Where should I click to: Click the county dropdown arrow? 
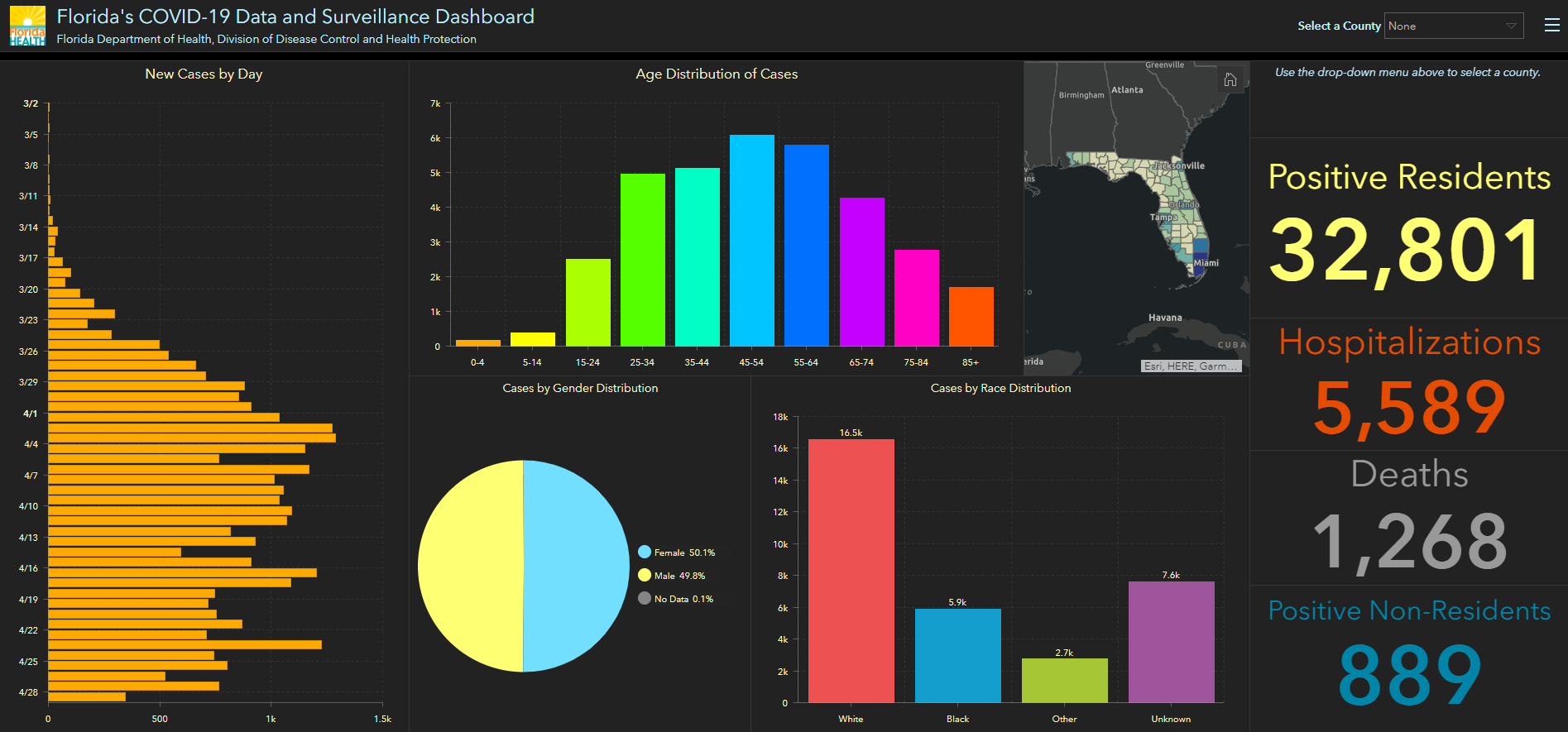(1511, 26)
